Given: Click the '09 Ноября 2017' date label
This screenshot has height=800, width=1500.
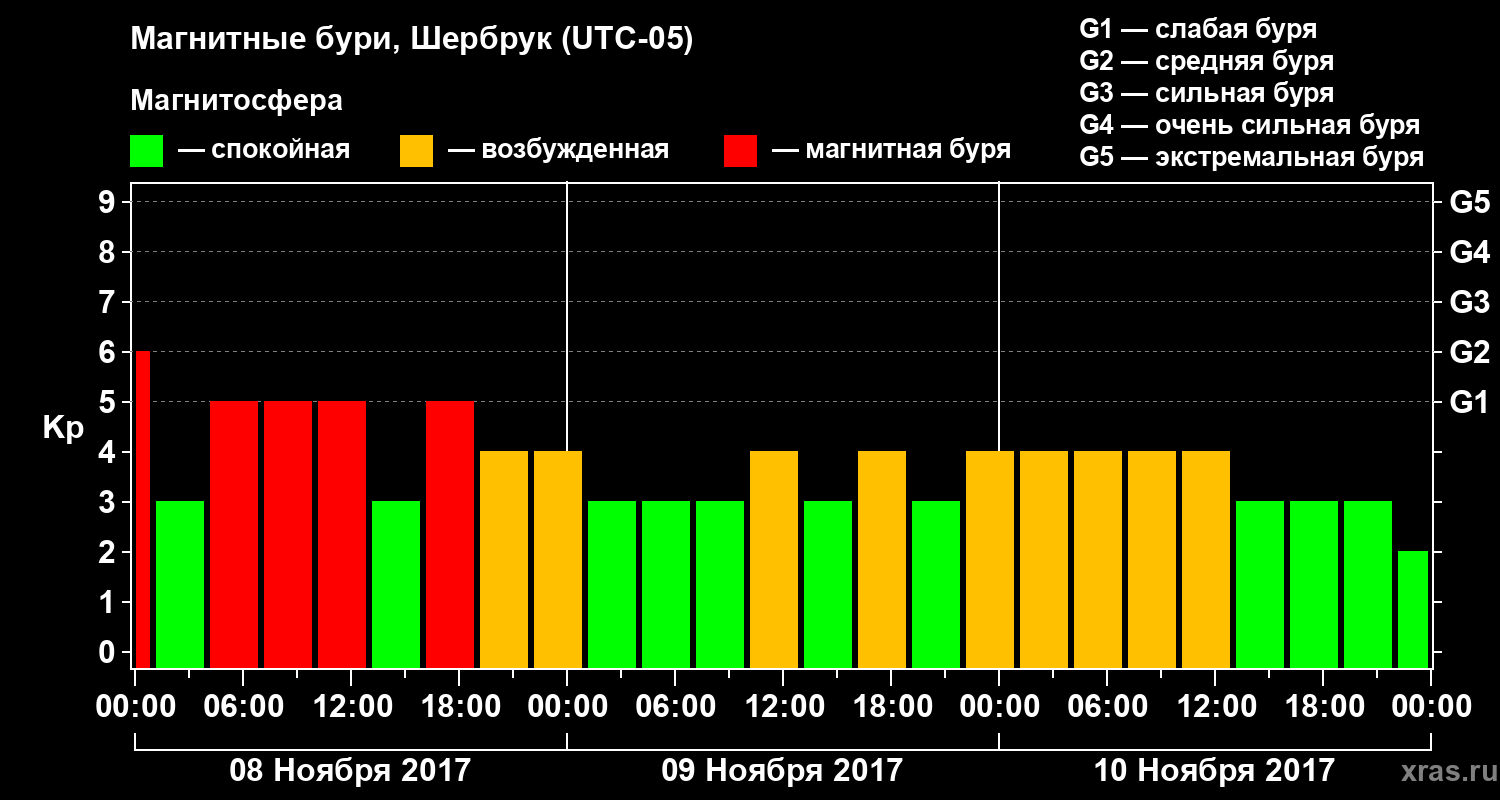Looking at the screenshot, I should point(782,771).
